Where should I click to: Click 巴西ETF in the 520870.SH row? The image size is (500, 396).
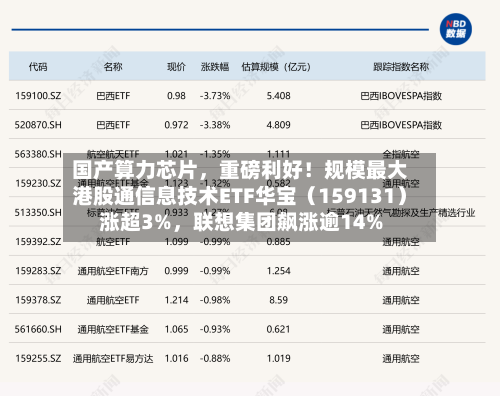[113, 125]
